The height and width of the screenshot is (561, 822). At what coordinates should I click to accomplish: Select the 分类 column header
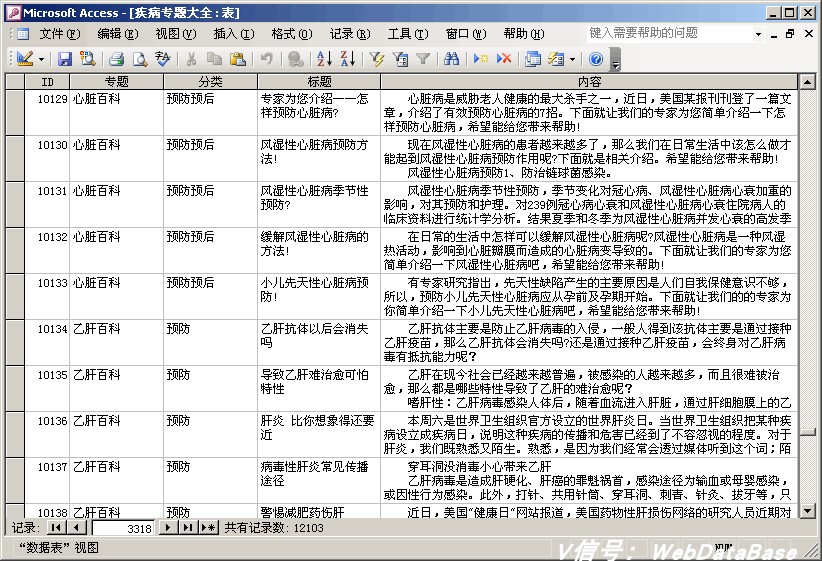(x=210, y=81)
